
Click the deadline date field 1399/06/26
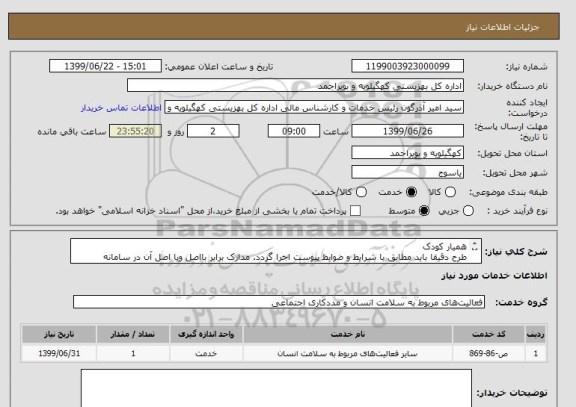pyautogui.click(x=407, y=131)
